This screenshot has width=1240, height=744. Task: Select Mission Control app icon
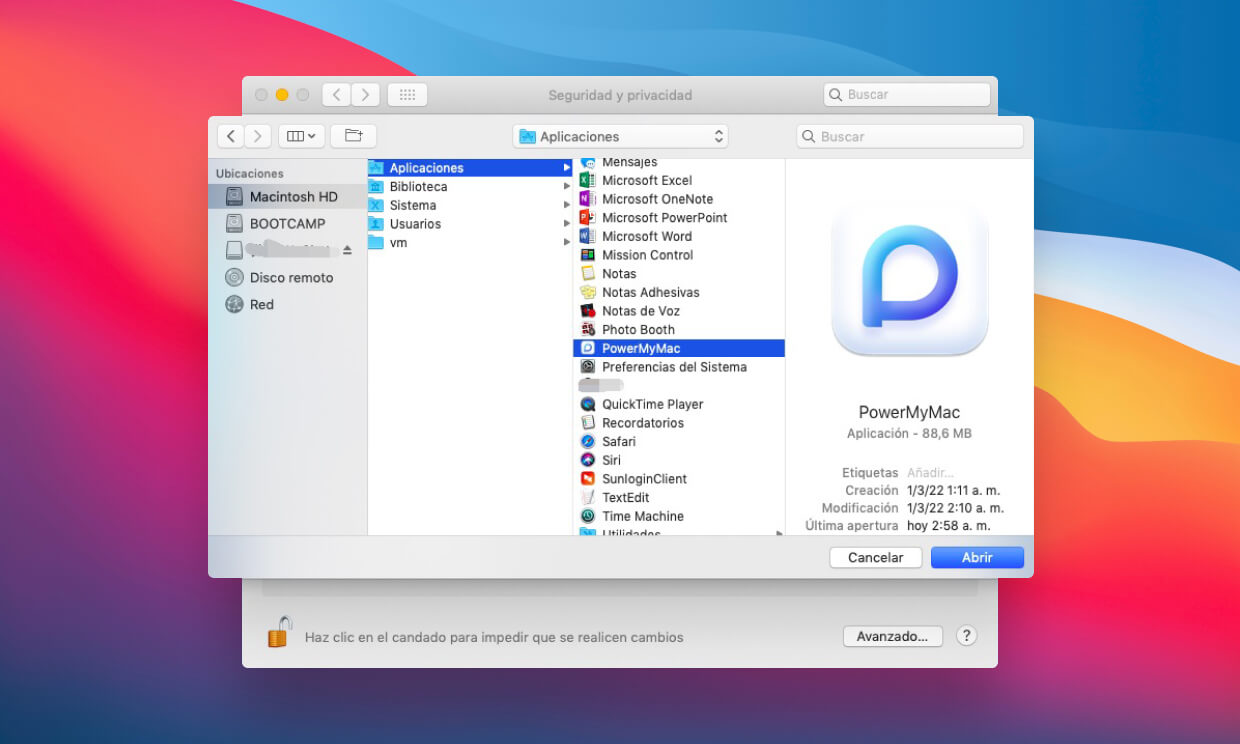588,255
